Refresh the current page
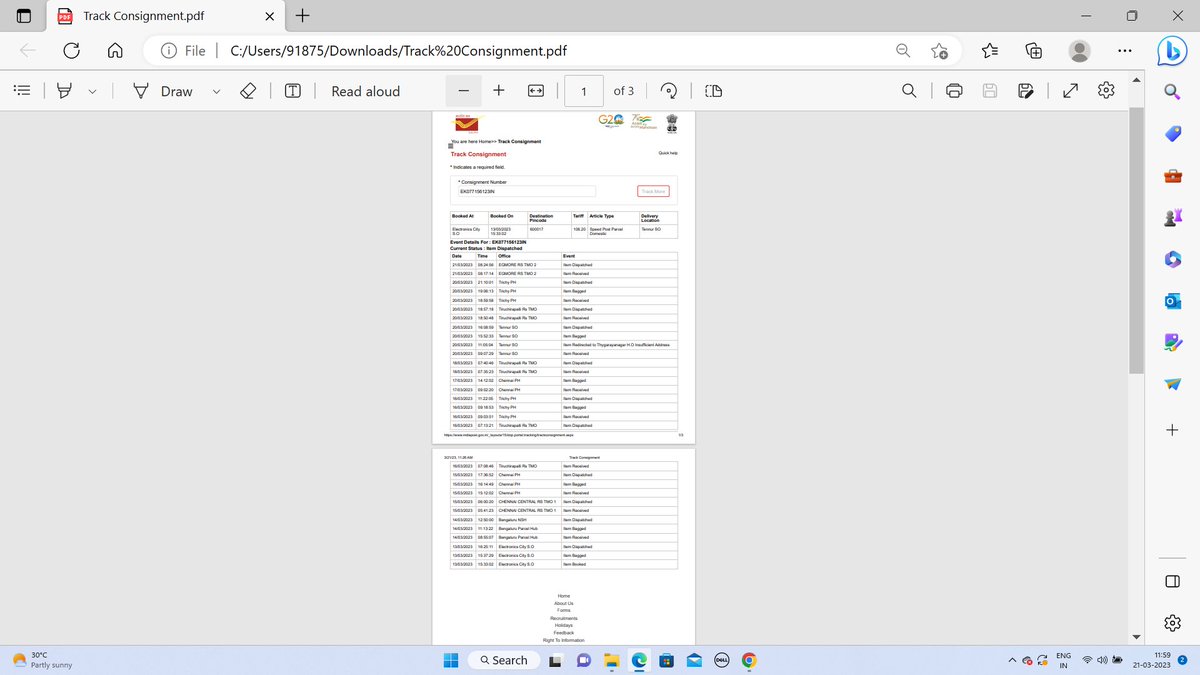The width and height of the screenshot is (1200, 675). tap(73, 50)
